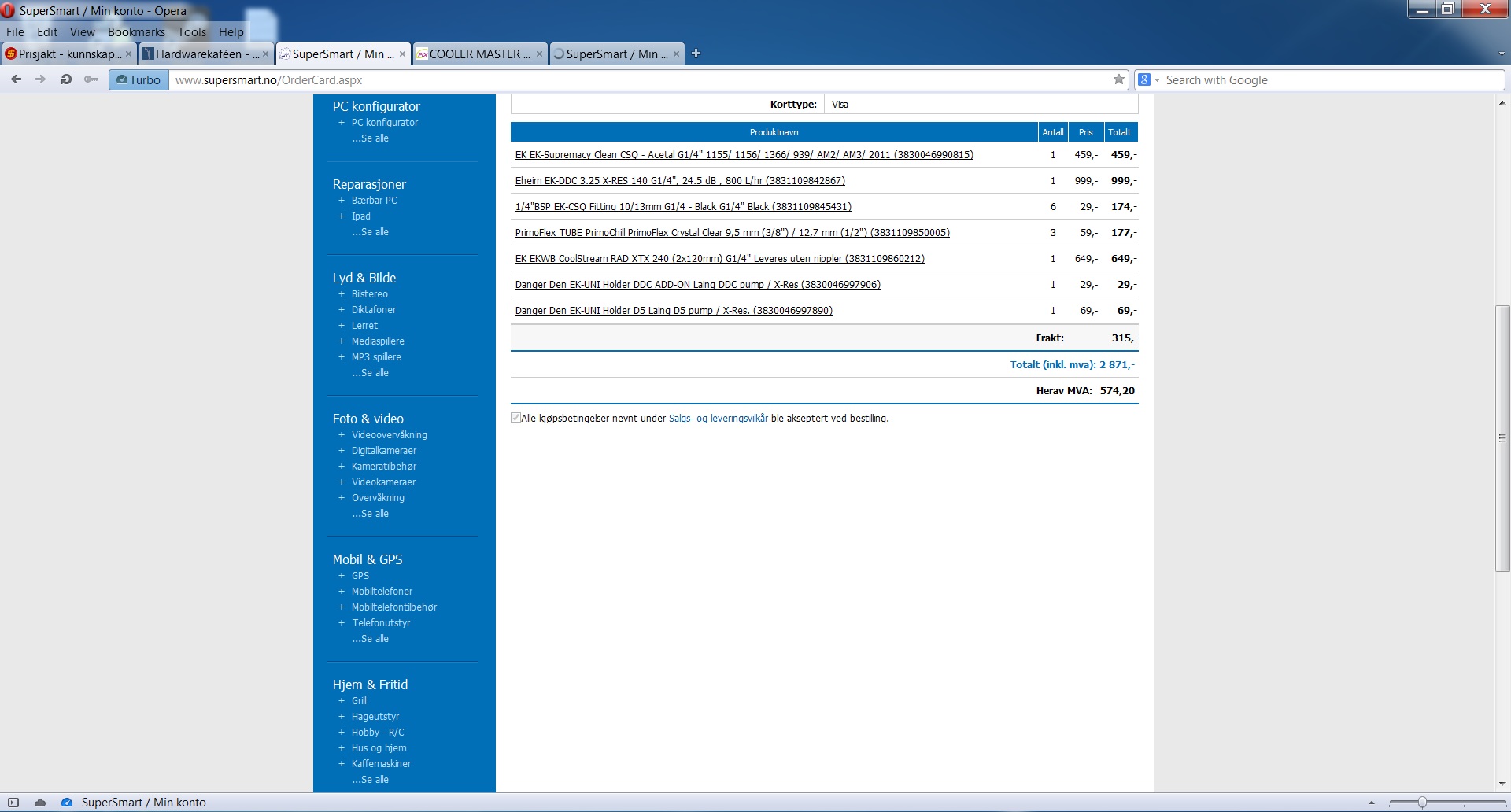Toggle Opera Turbo button
This screenshot has width=1511, height=812.
point(139,79)
